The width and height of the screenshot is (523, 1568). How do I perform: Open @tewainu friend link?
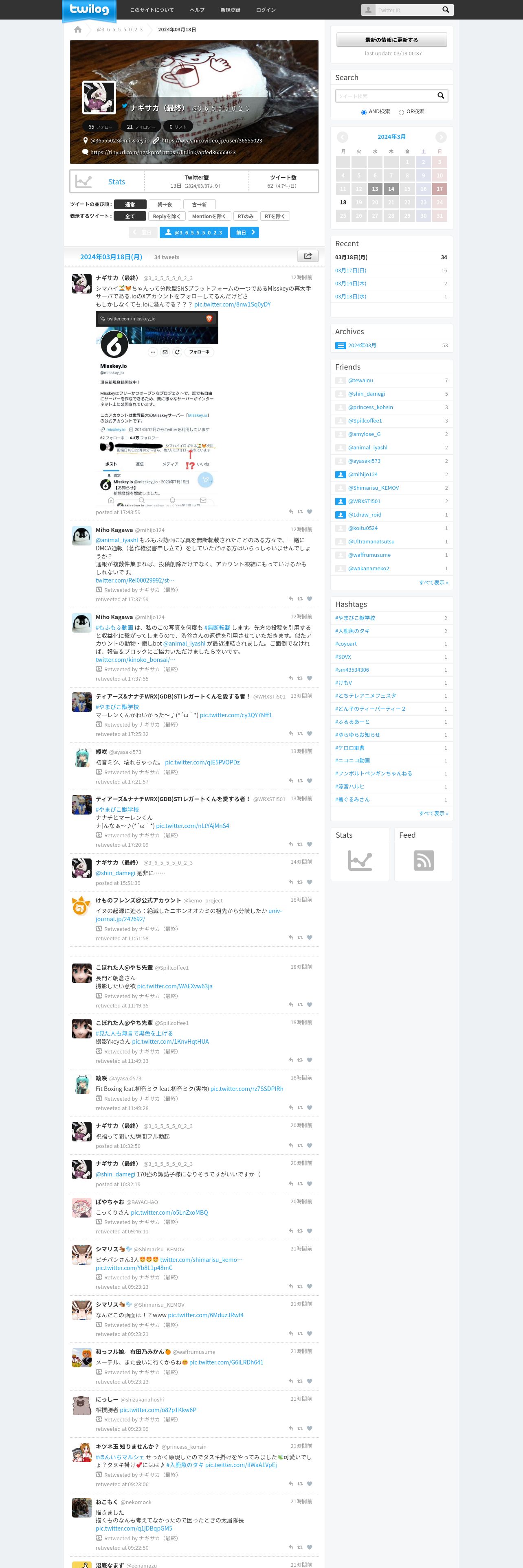360,381
